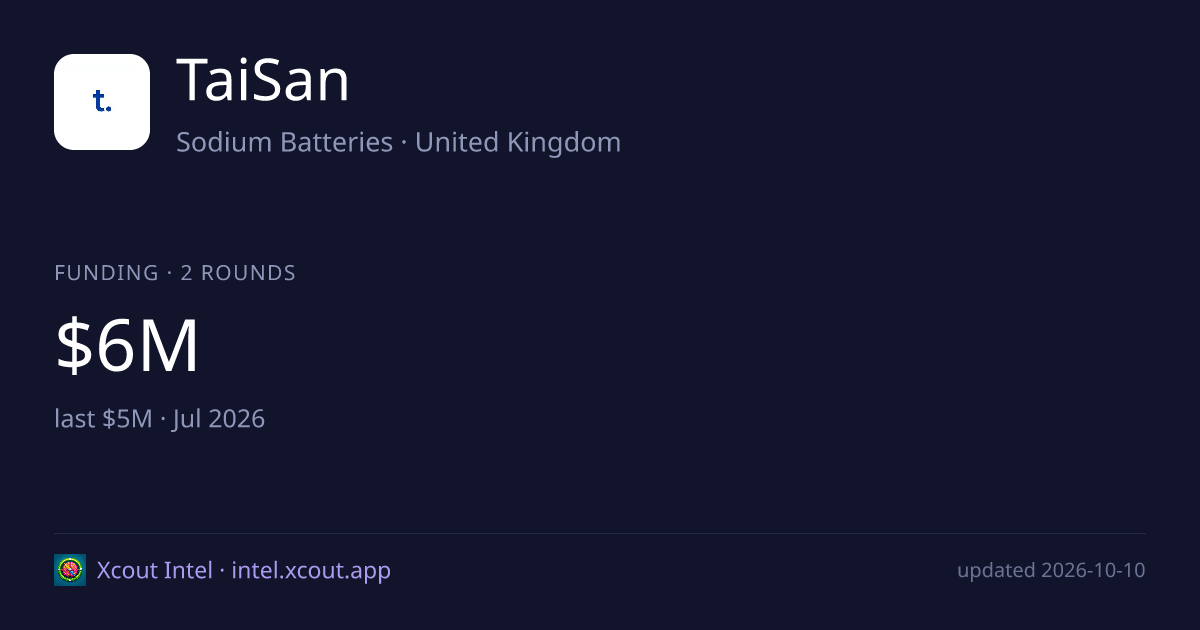Click the dot separator after Xcout Intel

222,571
